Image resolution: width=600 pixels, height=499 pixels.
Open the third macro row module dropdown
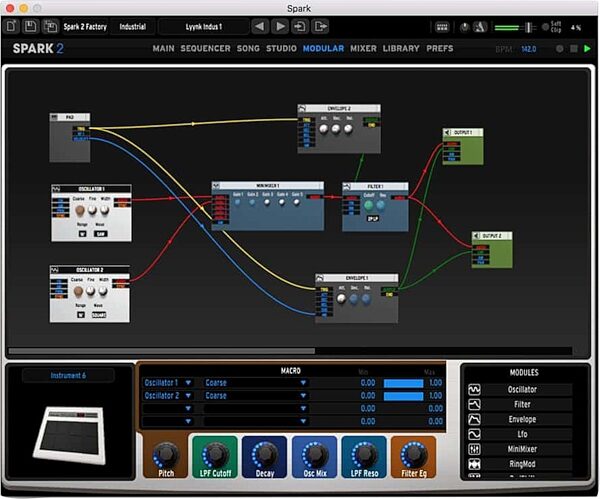point(168,409)
